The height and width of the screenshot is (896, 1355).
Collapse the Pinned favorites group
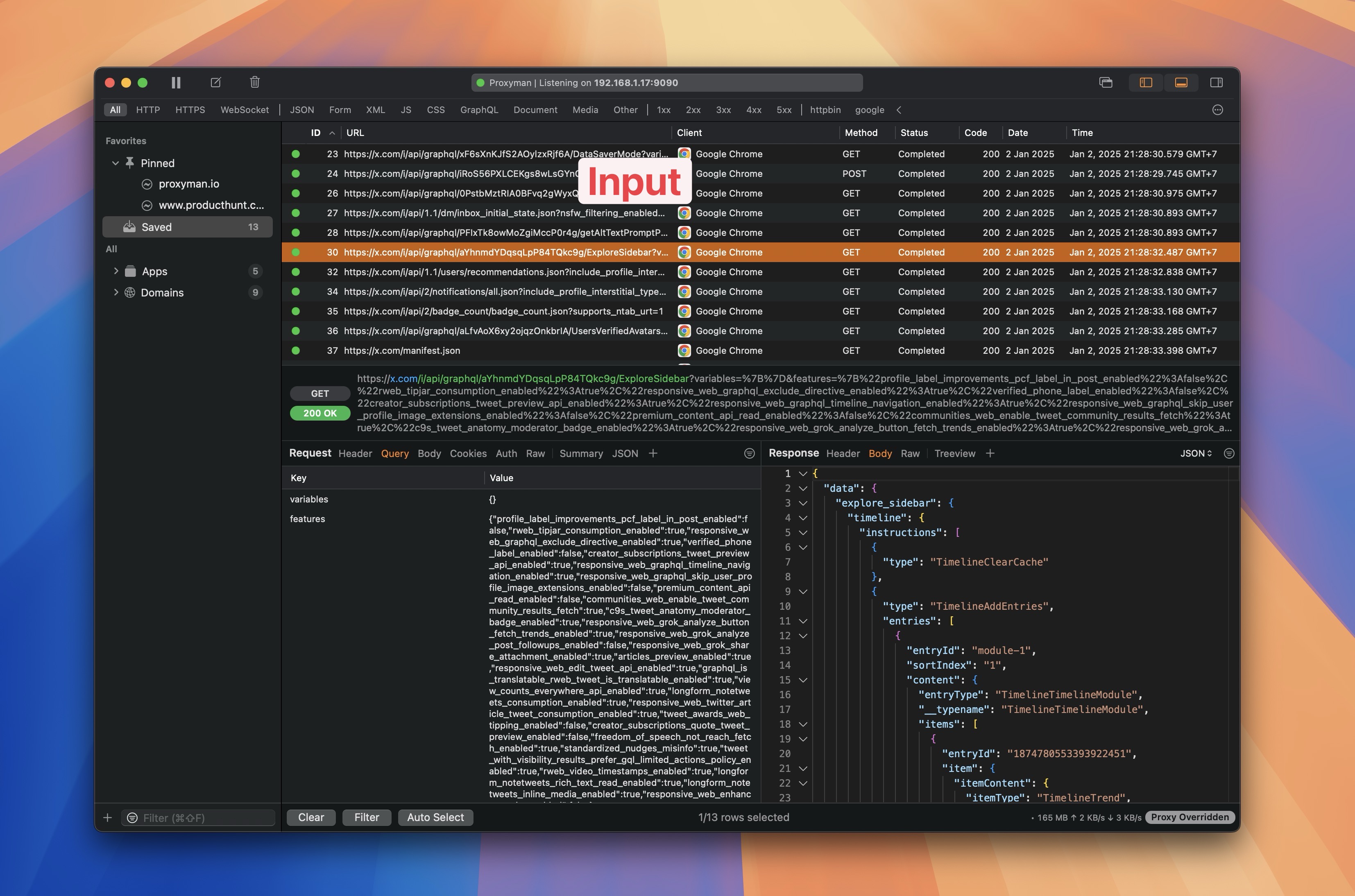116,163
